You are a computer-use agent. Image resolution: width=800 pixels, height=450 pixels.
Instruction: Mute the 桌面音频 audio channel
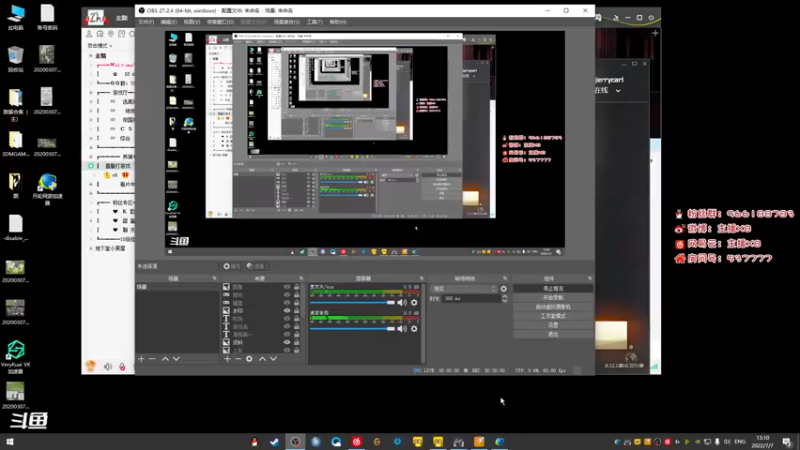coord(402,329)
